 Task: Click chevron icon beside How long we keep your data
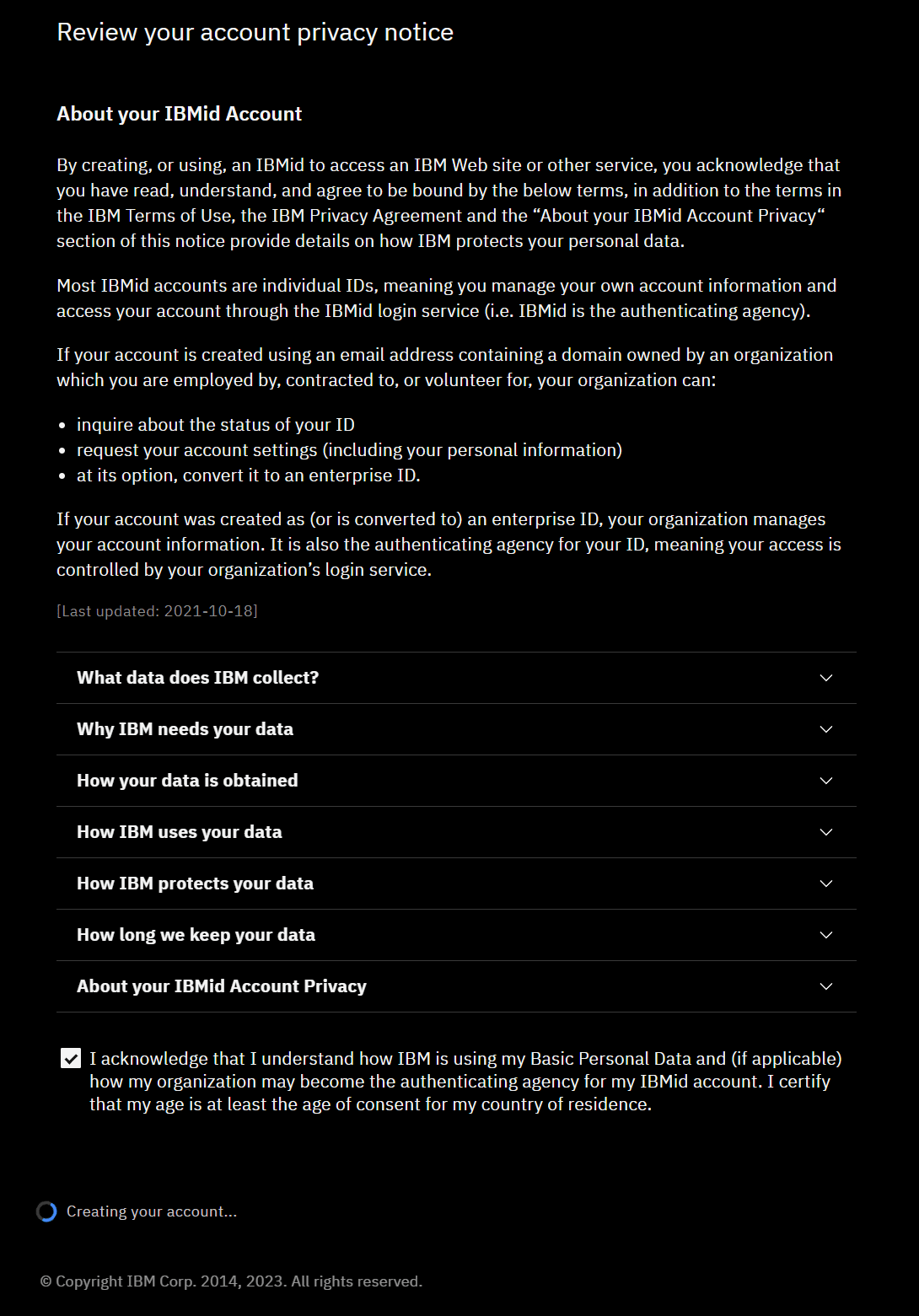pyautogui.click(x=826, y=935)
